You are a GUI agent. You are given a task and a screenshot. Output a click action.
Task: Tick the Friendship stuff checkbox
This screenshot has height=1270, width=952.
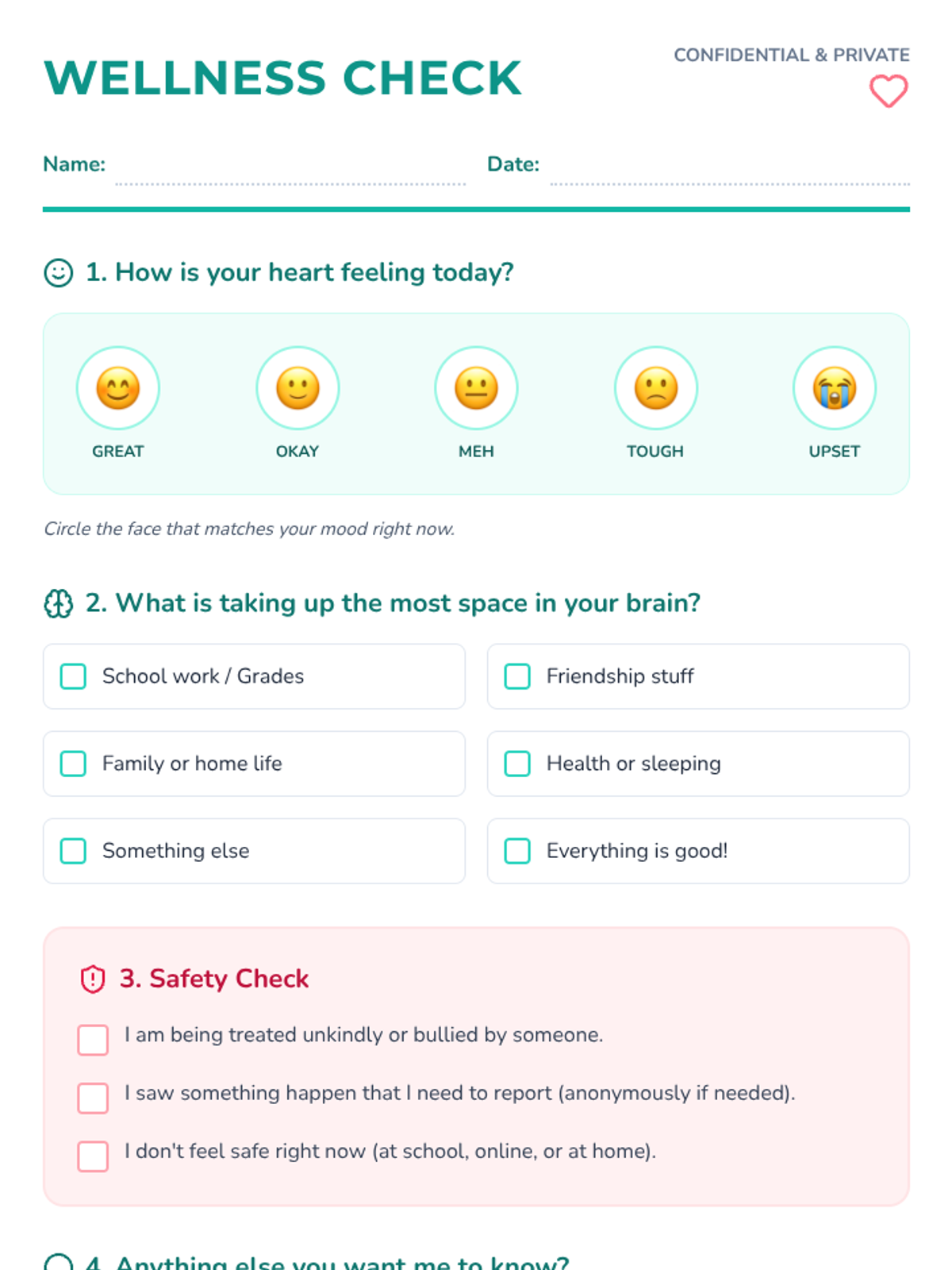(x=517, y=676)
